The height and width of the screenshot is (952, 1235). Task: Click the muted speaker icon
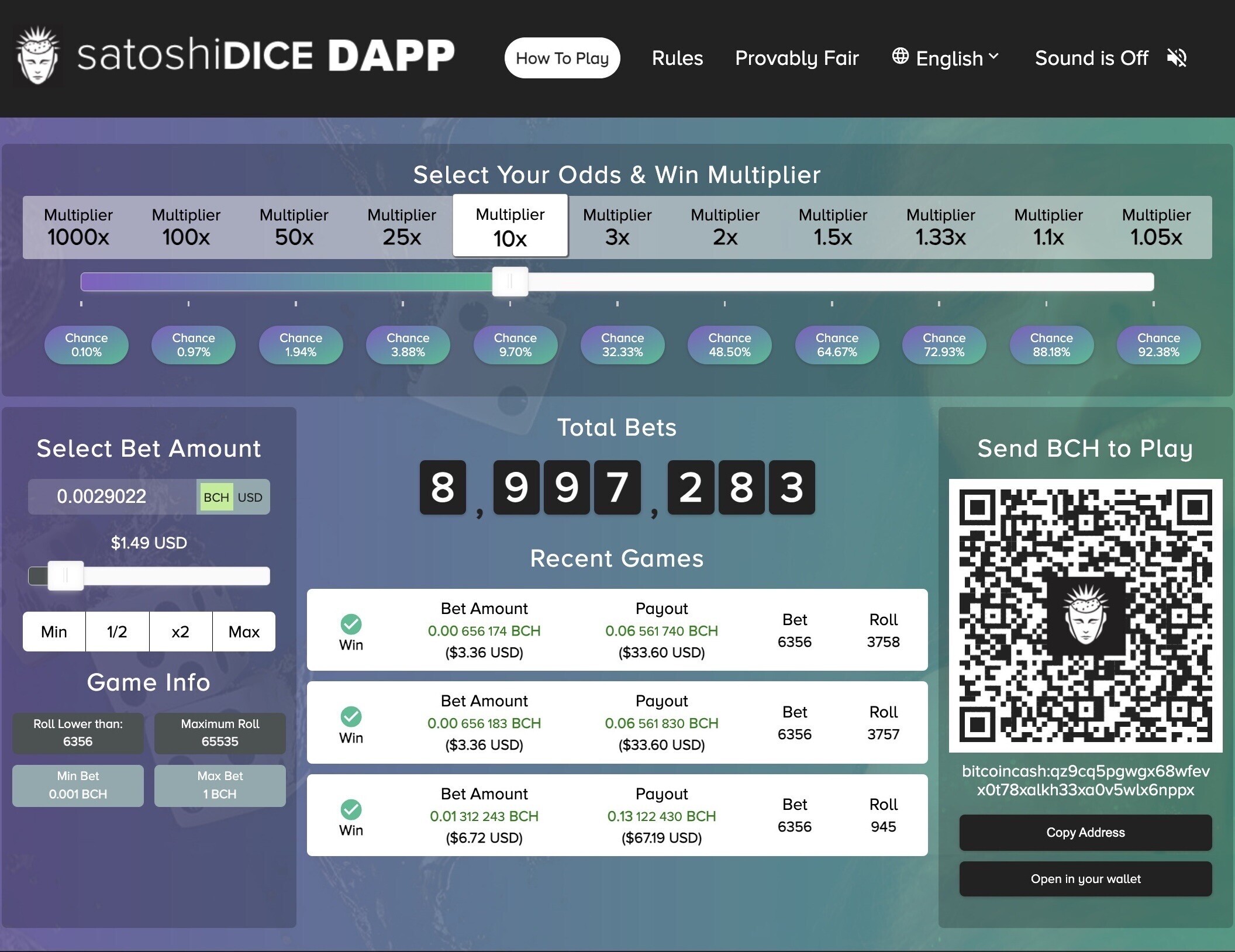[x=1177, y=58]
